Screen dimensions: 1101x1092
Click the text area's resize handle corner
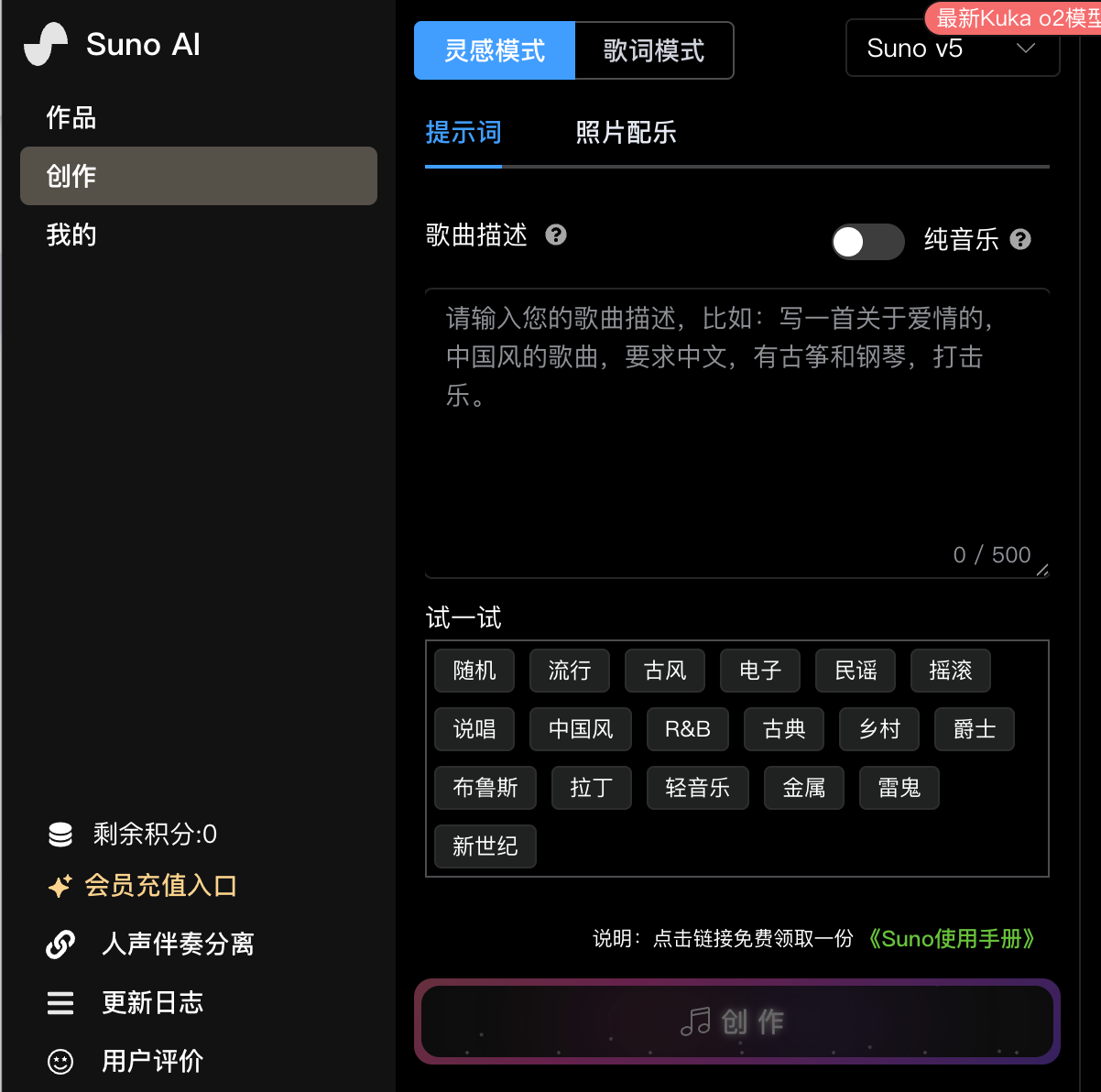point(1042,571)
